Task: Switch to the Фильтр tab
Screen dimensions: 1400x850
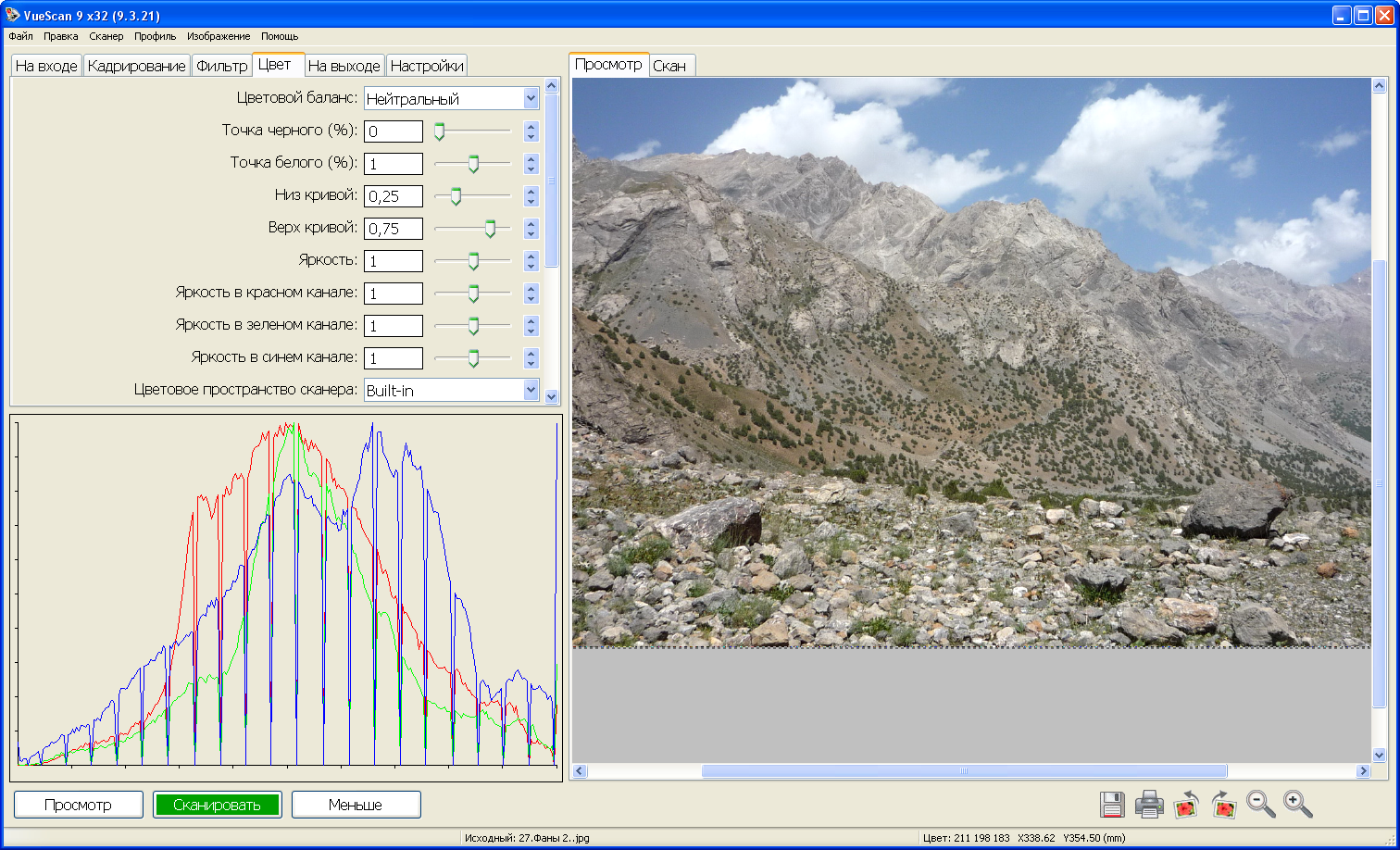Action: 222,66
